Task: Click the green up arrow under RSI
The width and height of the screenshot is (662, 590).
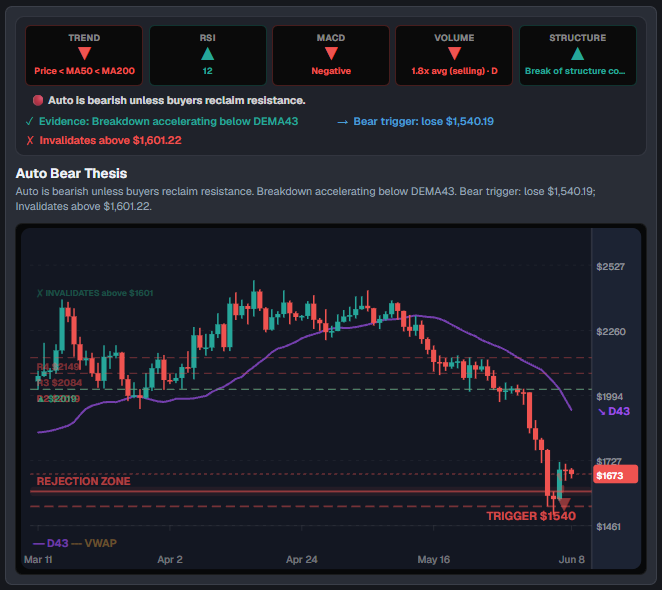Action: coord(208,53)
